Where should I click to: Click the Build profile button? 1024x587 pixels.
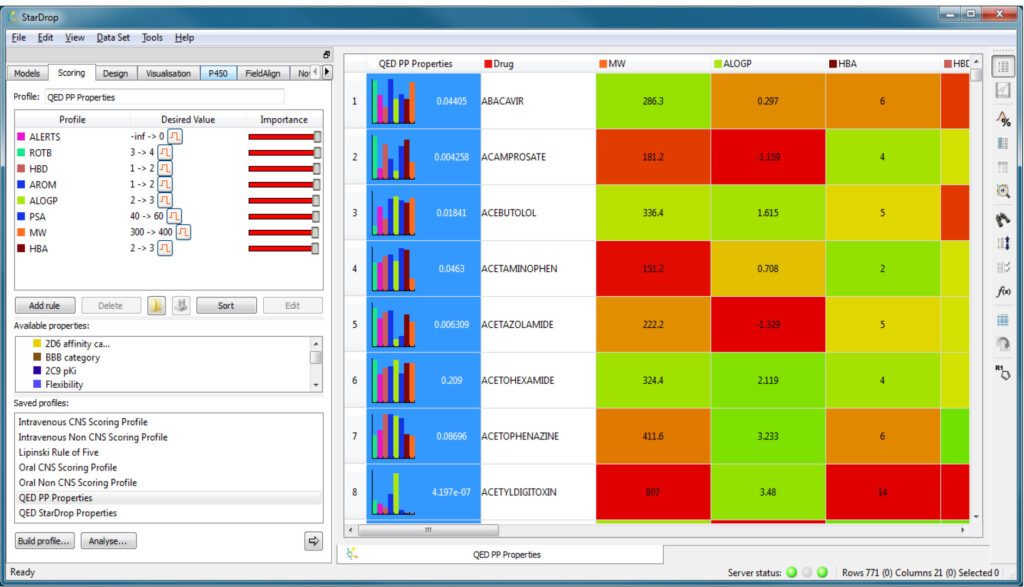pyautogui.click(x=45, y=541)
